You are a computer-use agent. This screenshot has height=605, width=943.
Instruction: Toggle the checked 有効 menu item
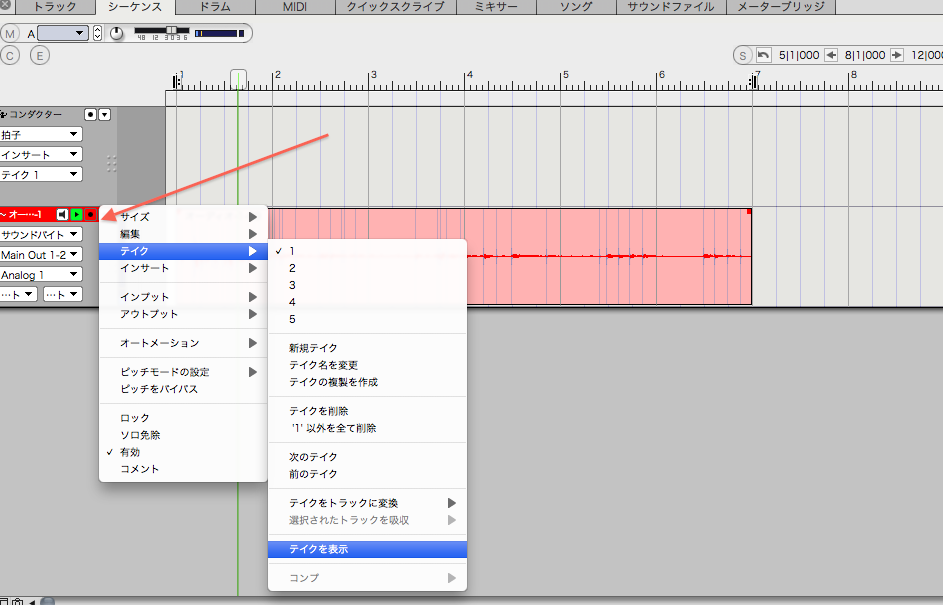(183, 452)
